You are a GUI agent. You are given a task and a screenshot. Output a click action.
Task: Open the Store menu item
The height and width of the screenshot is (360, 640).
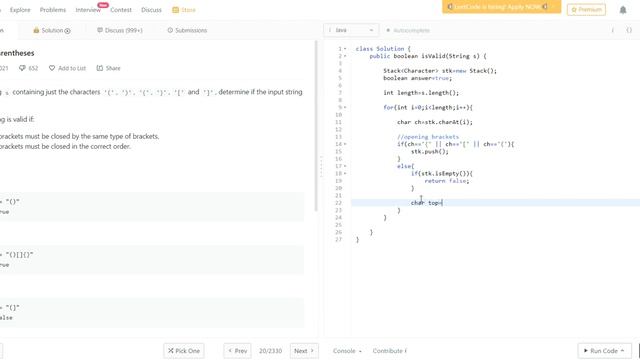[x=184, y=10]
